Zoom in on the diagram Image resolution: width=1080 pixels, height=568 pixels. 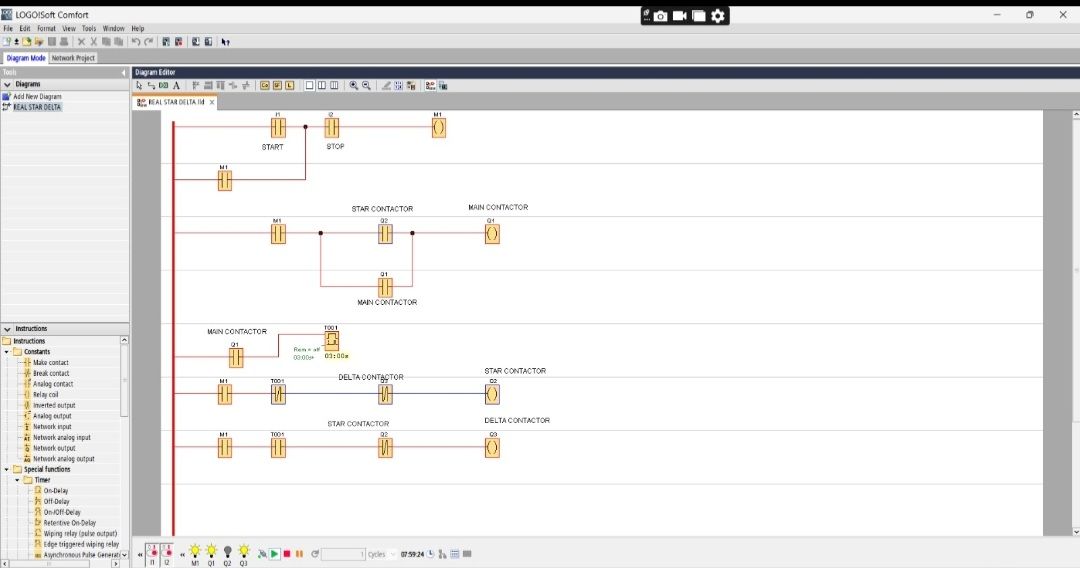click(353, 85)
